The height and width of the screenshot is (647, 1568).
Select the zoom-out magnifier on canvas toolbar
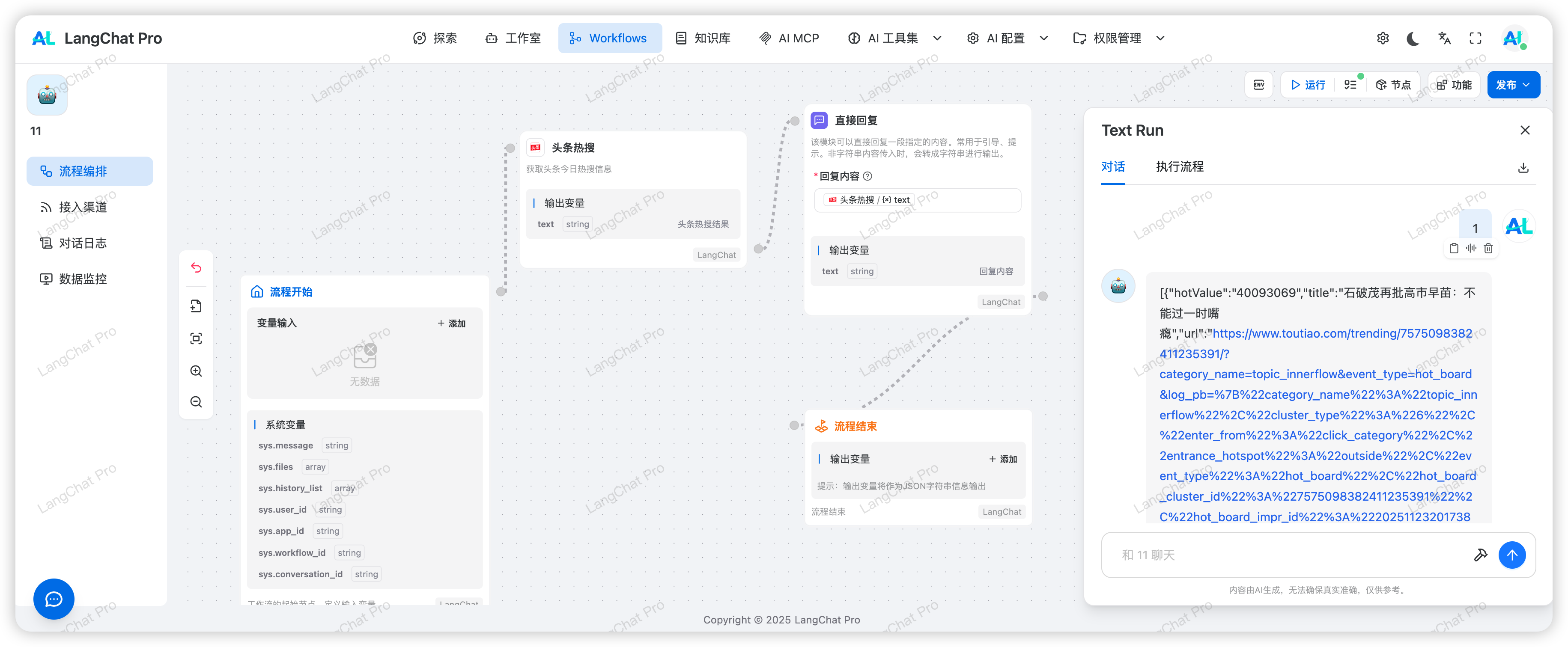[x=196, y=401]
